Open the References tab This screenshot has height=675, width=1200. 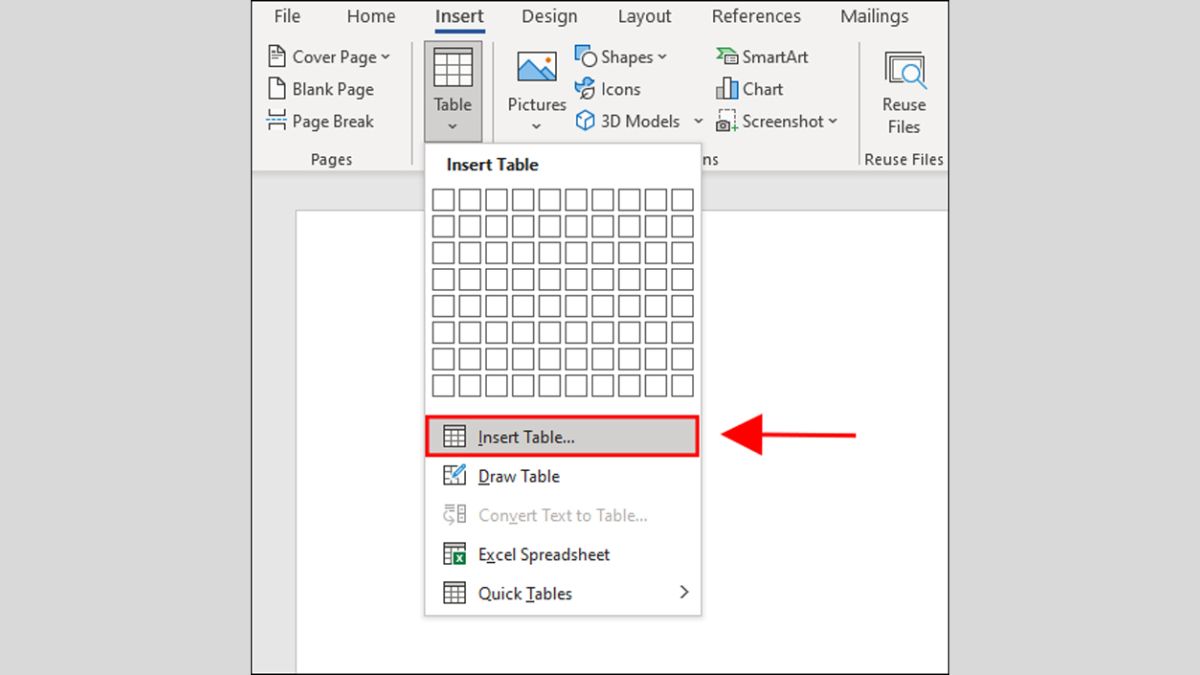[x=755, y=16]
